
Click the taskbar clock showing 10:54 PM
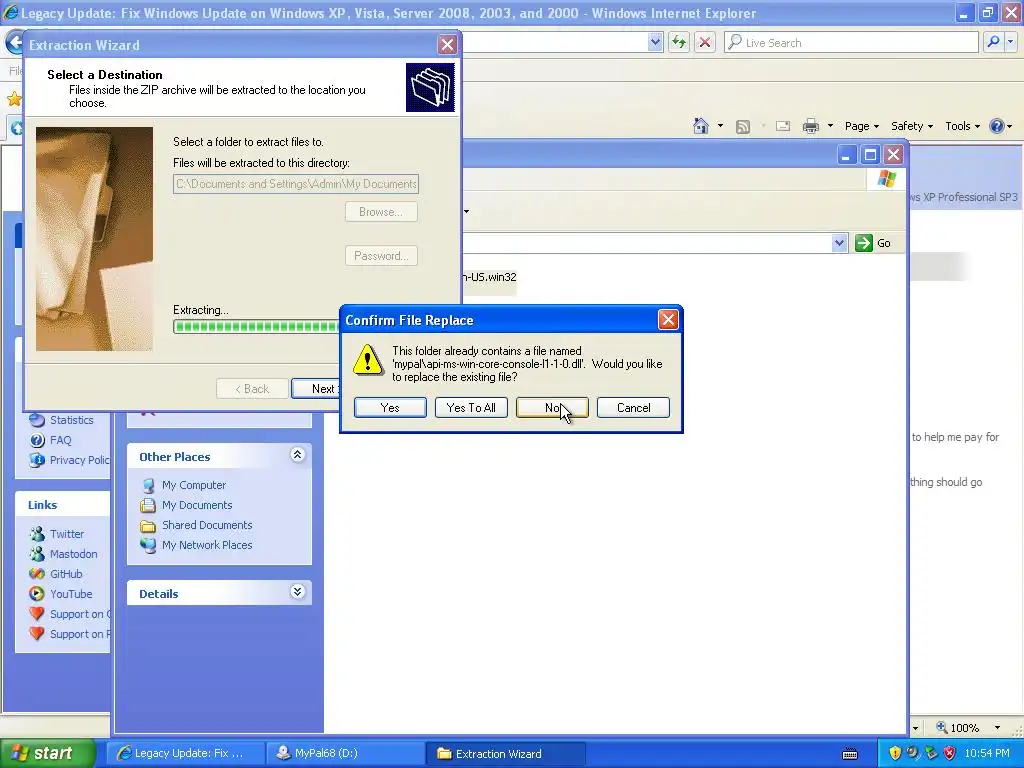(x=986, y=753)
